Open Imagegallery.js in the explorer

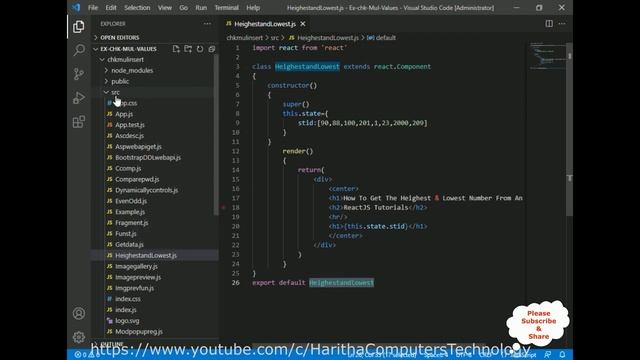click(136, 267)
